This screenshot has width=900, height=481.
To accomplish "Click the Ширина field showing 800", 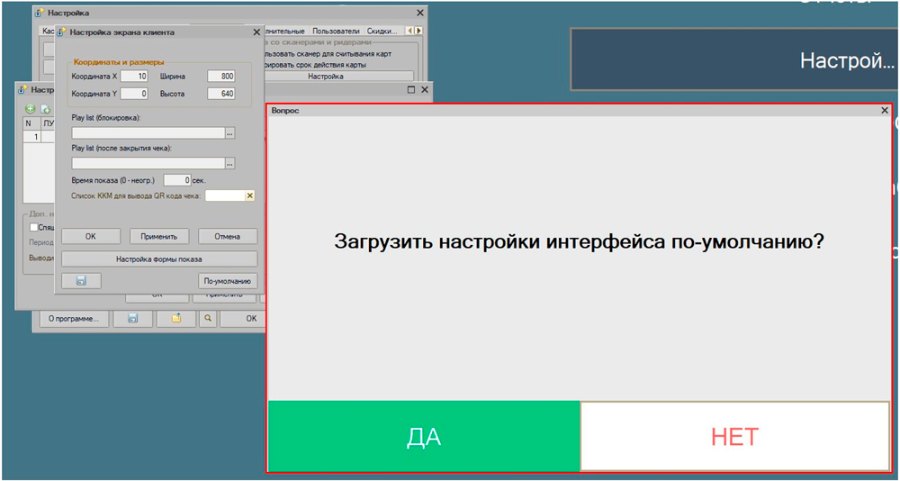I will (x=222, y=76).
